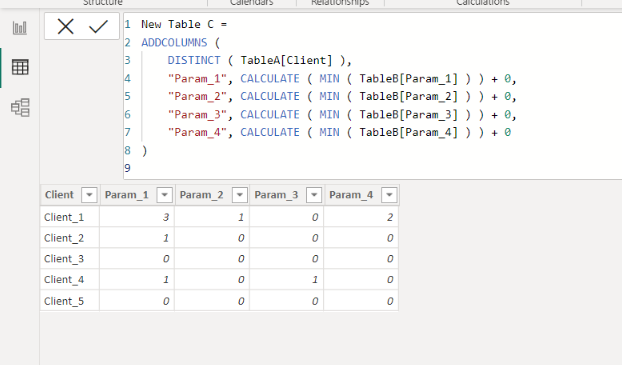Click TableB[Param_2] reference on line 5
The height and width of the screenshot is (365, 622).
click(x=408, y=96)
